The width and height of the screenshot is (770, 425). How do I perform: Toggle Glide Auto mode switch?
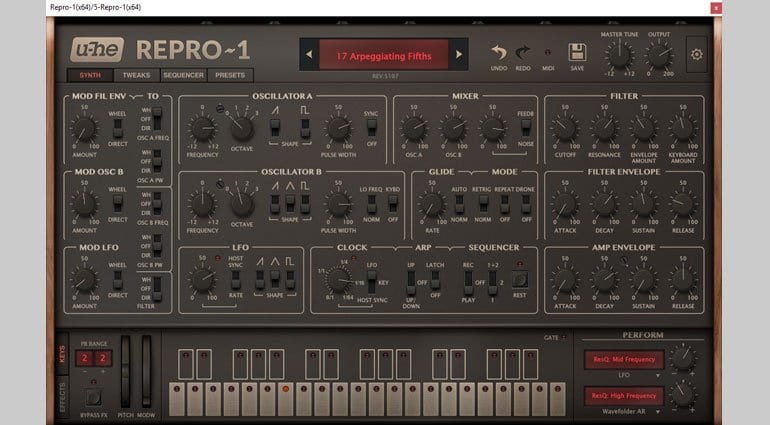(x=459, y=203)
